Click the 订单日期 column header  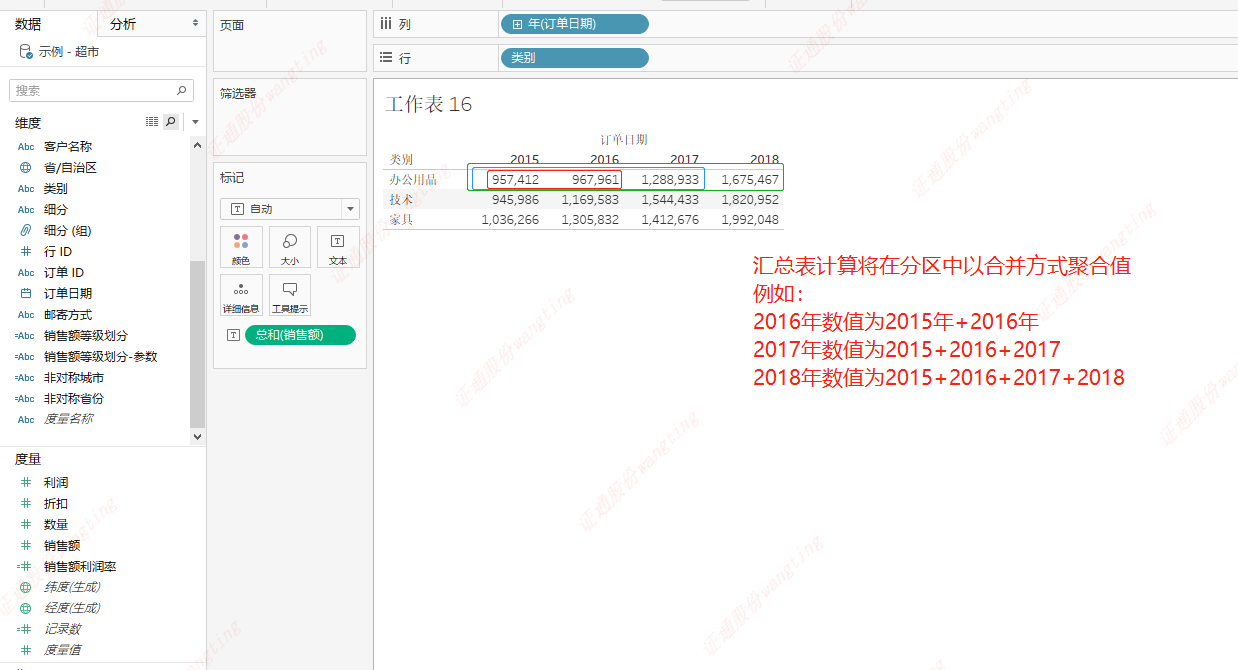624,140
